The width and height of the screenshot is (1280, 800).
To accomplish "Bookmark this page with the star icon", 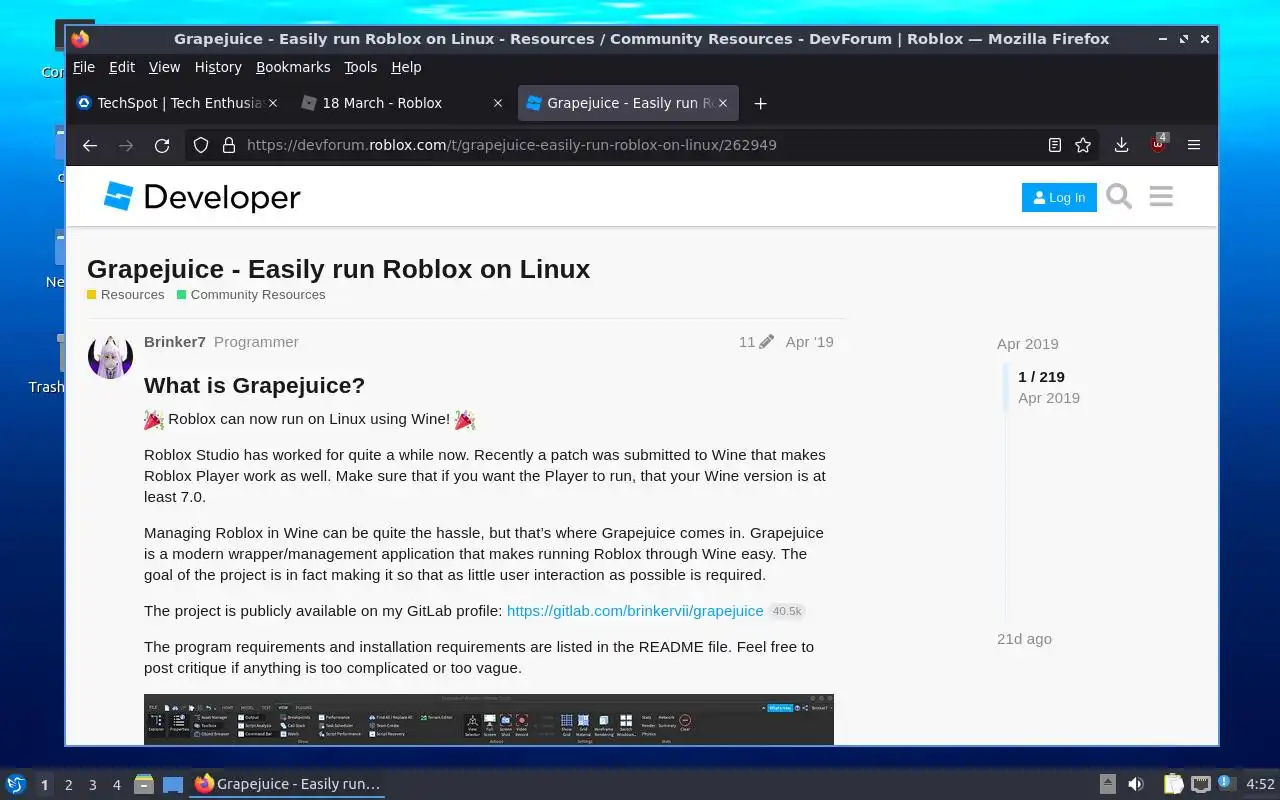I will pyautogui.click(x=1082, y=145).
